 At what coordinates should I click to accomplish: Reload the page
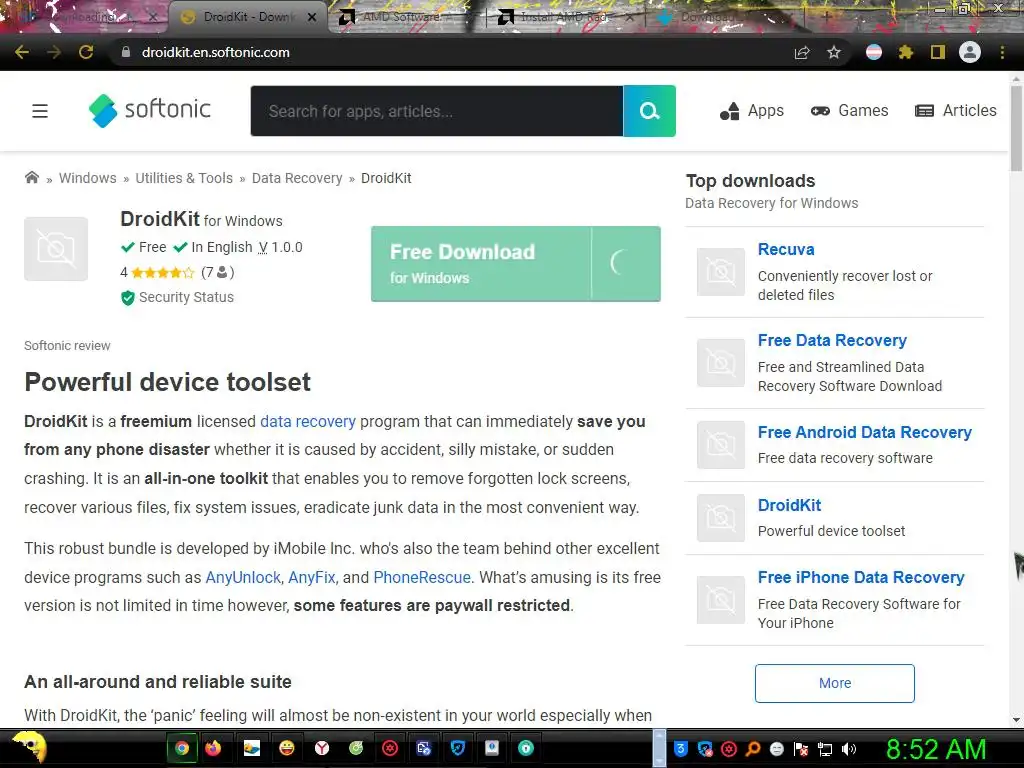click(86, 52)
